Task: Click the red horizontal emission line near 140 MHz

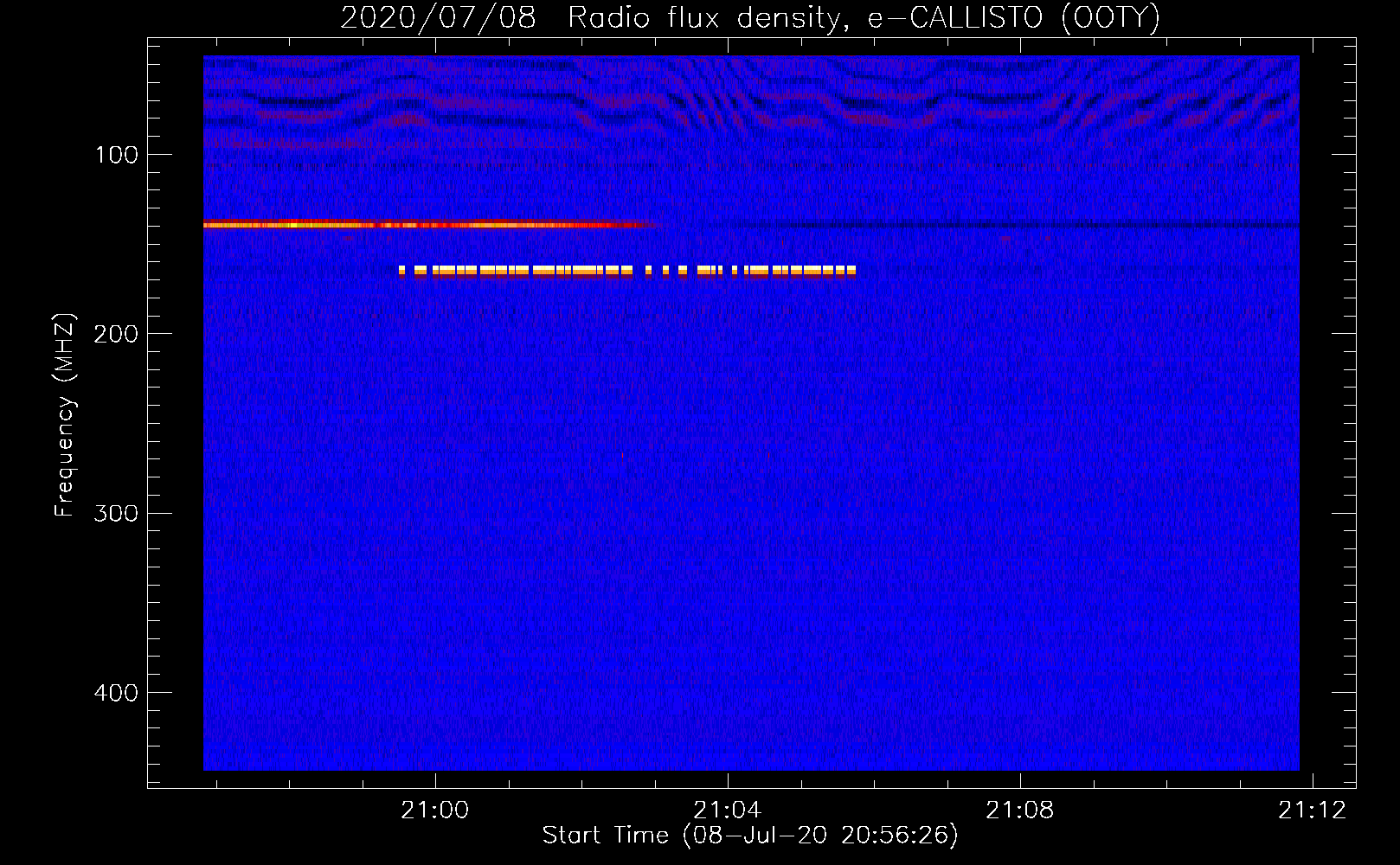Action: pyautogui.click(x=430, y=225)
